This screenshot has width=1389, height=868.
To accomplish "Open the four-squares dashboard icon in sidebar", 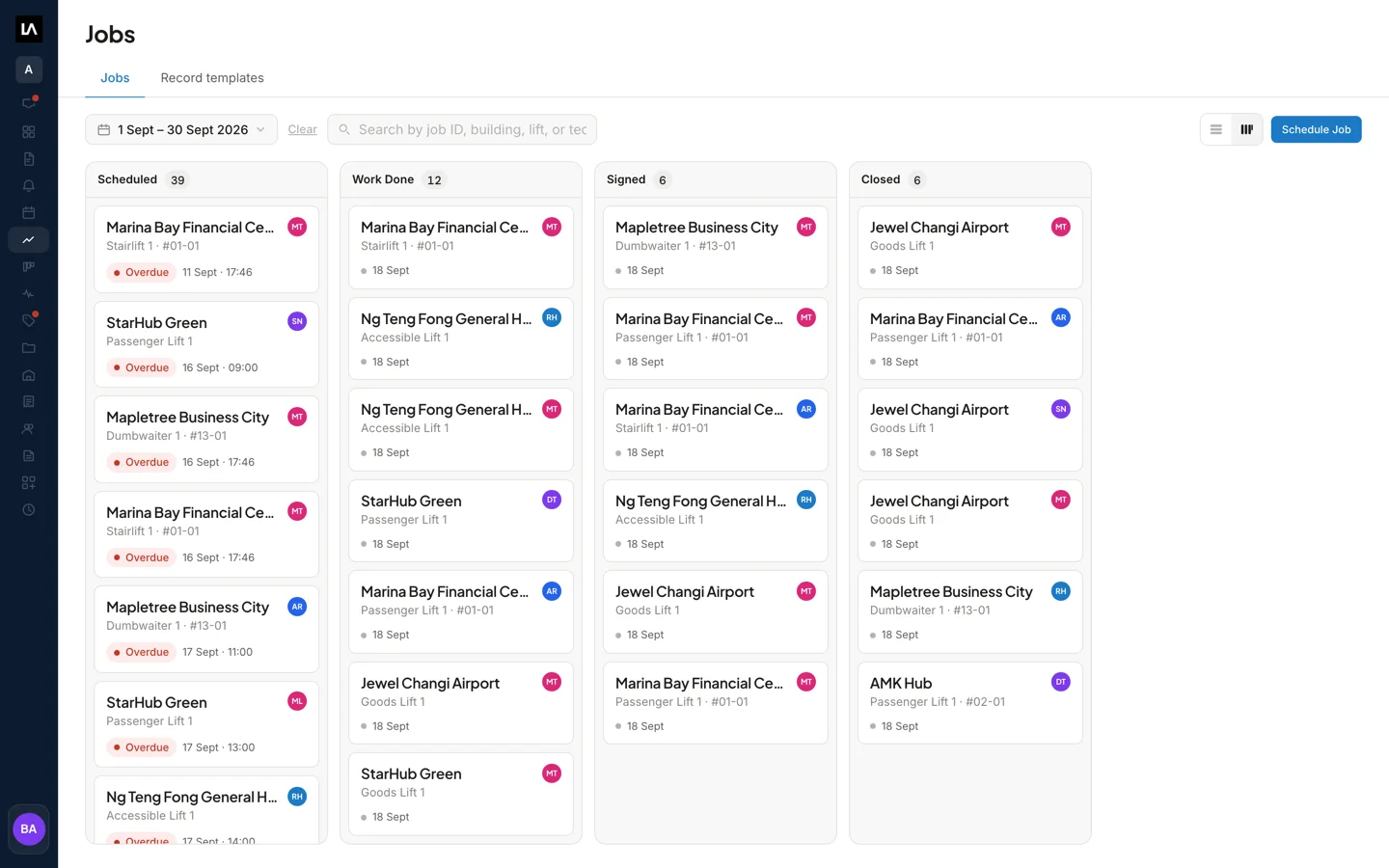I will point(29,131).
